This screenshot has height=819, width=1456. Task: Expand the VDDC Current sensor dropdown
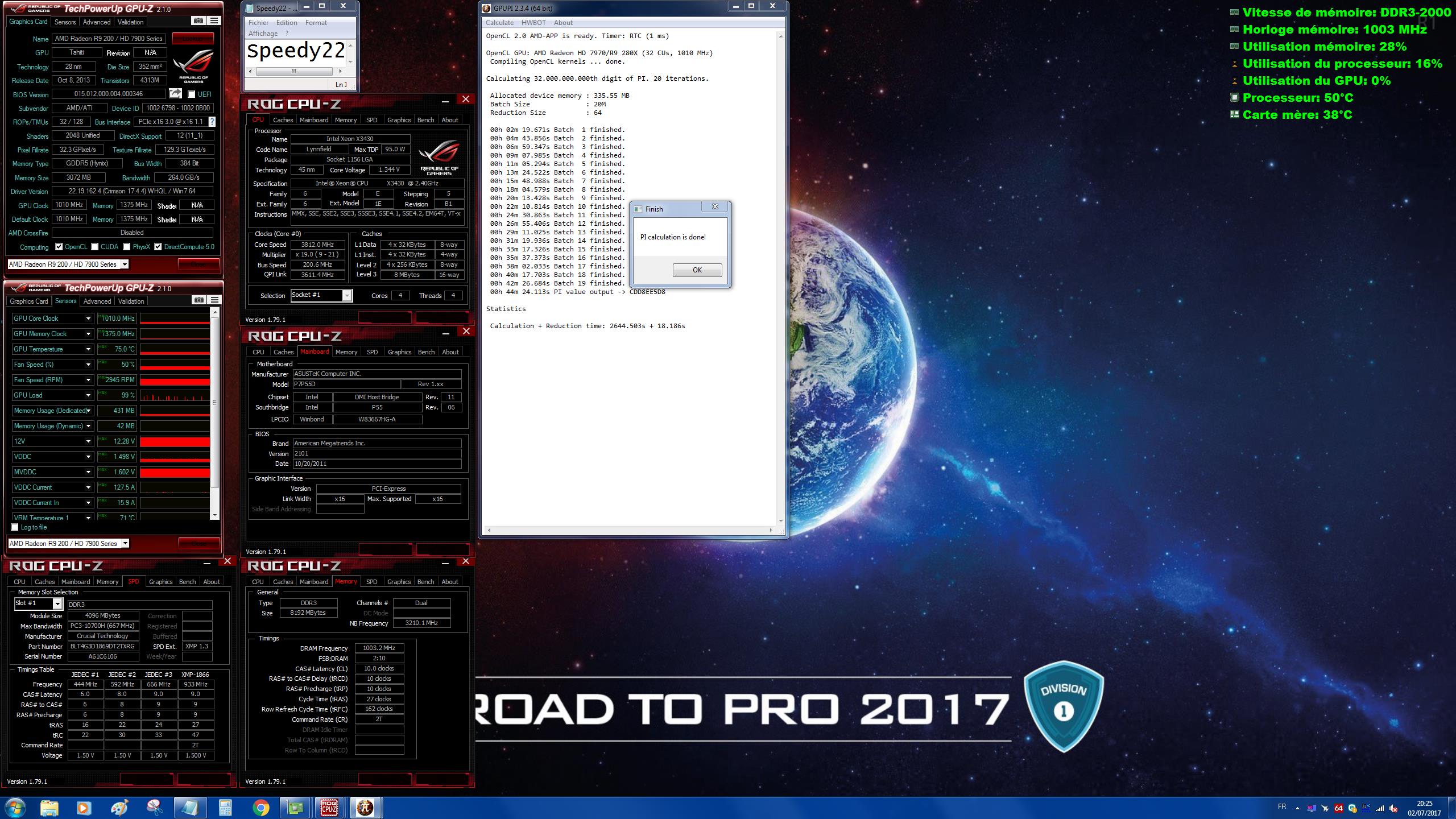coord(88,487)
